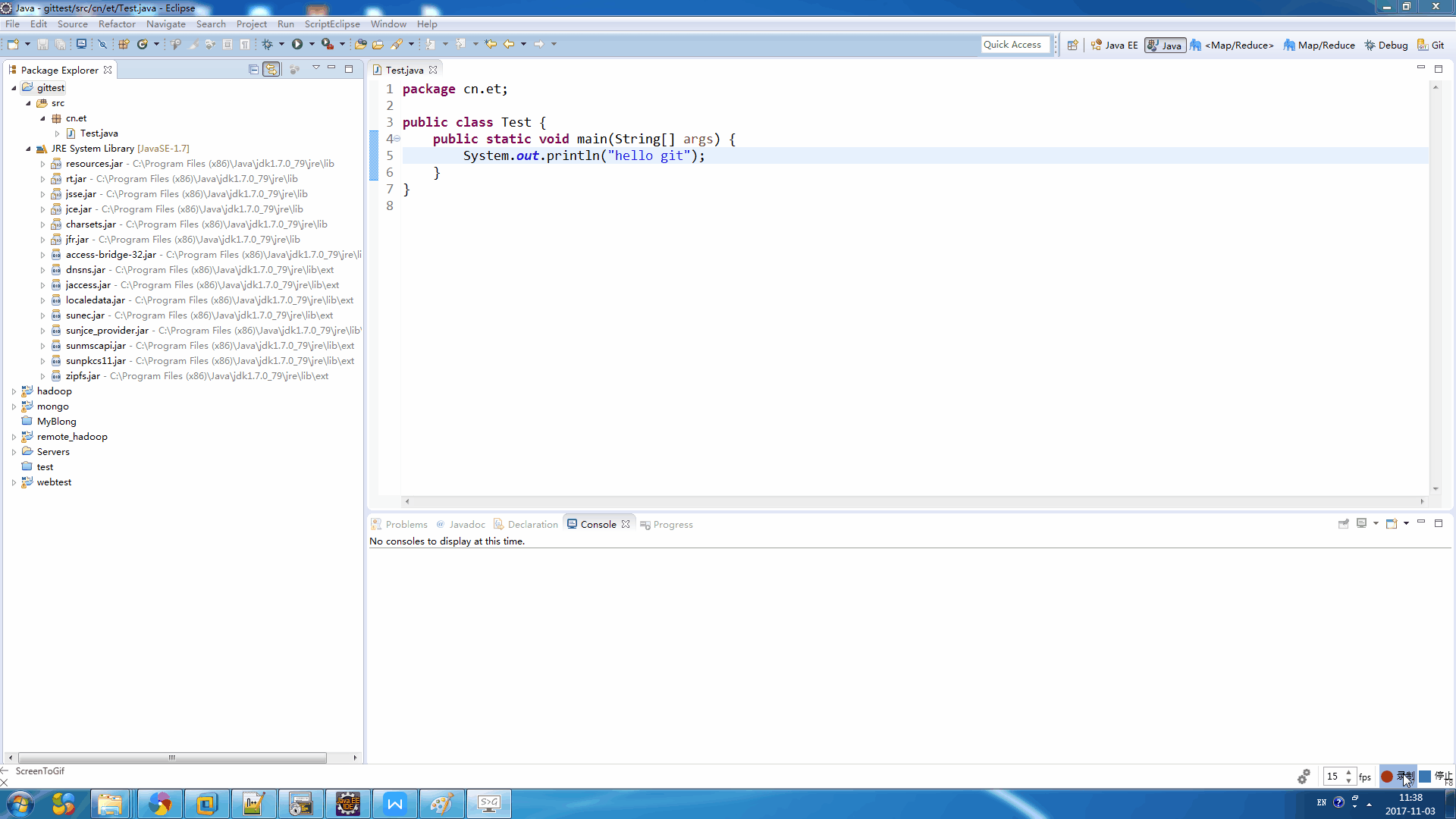
Task: Click the New Java Package toolbar icon
Action: pos(124,44)
